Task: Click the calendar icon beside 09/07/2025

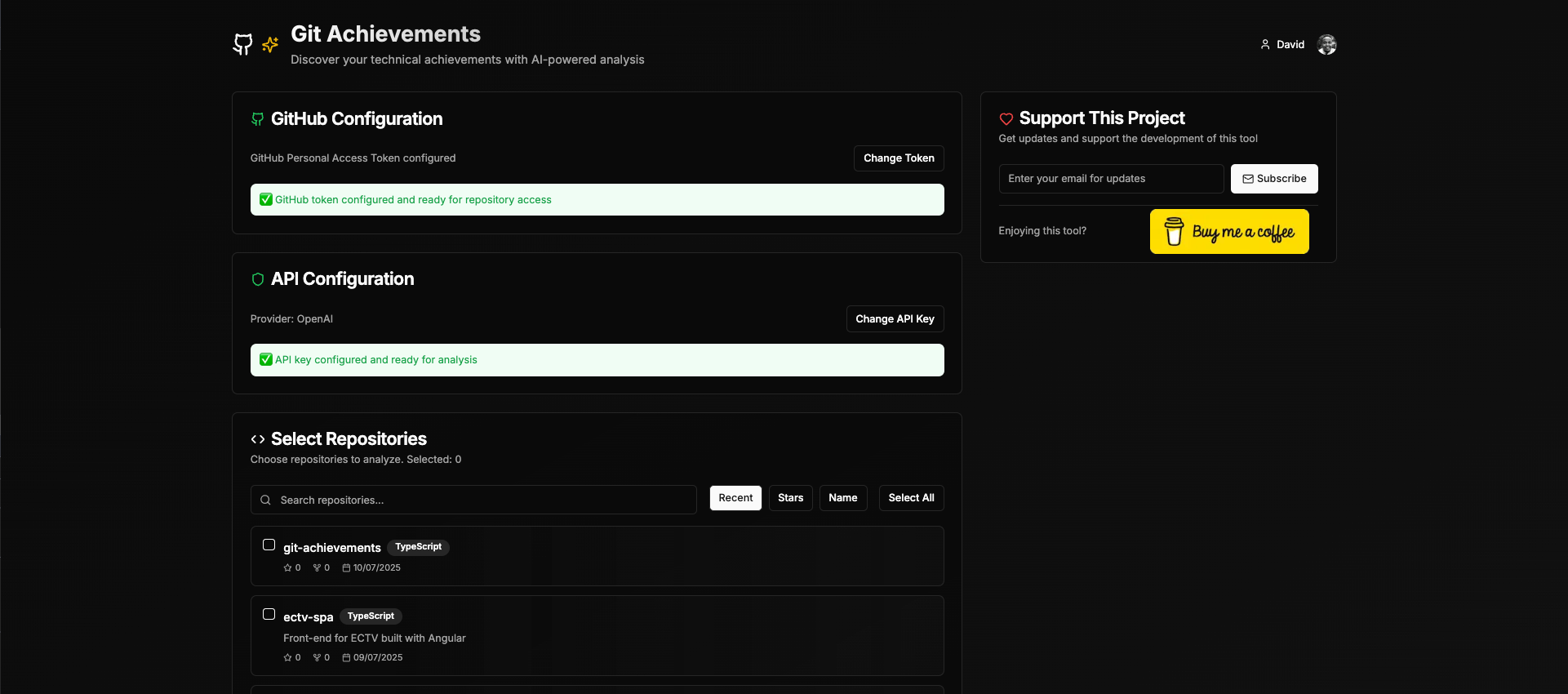Action: [x=346, y=657]
